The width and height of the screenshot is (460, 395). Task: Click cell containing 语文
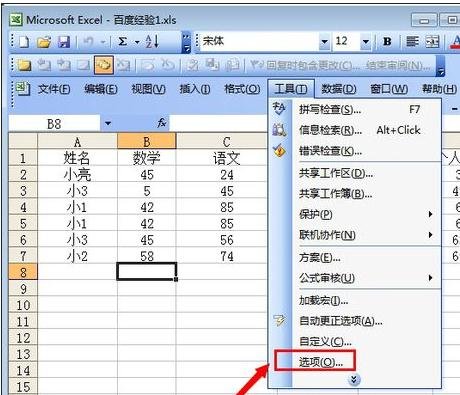[x=222, y=158]
